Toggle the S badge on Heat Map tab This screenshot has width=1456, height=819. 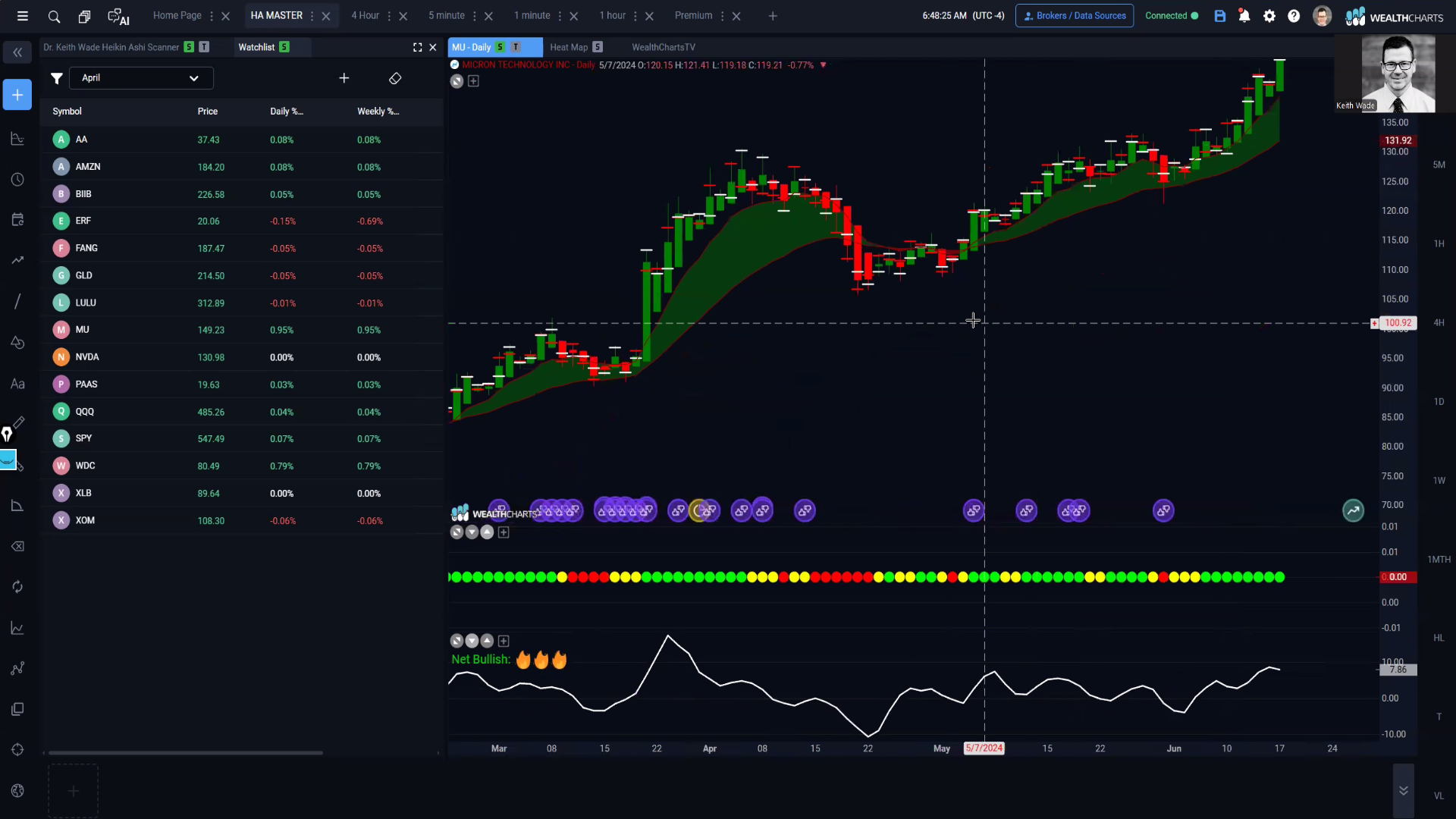pyautogui.click(x=598, y=47)
